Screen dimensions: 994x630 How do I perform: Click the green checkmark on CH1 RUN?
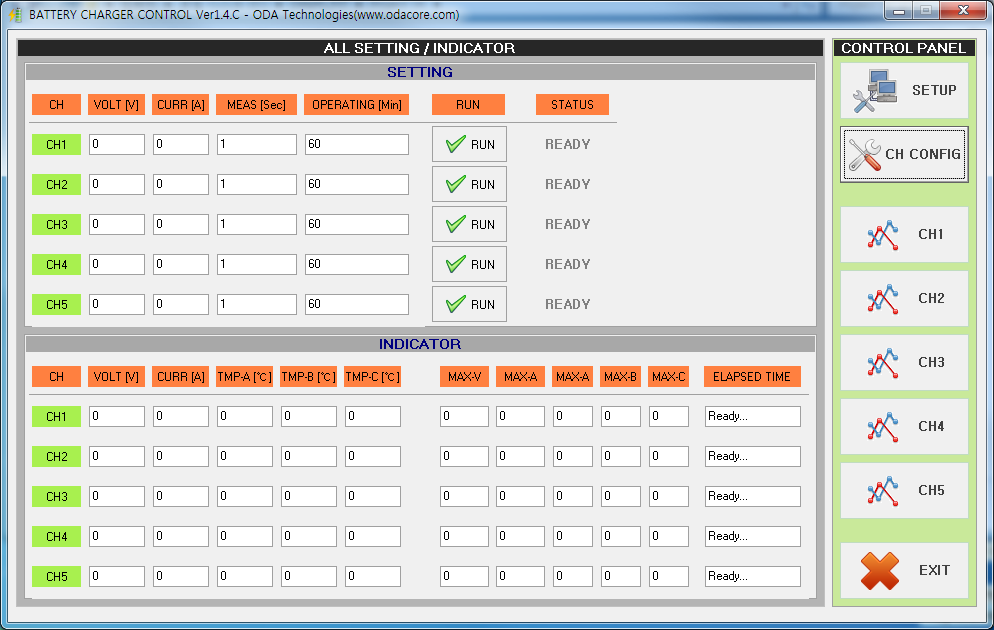(456, 145)
